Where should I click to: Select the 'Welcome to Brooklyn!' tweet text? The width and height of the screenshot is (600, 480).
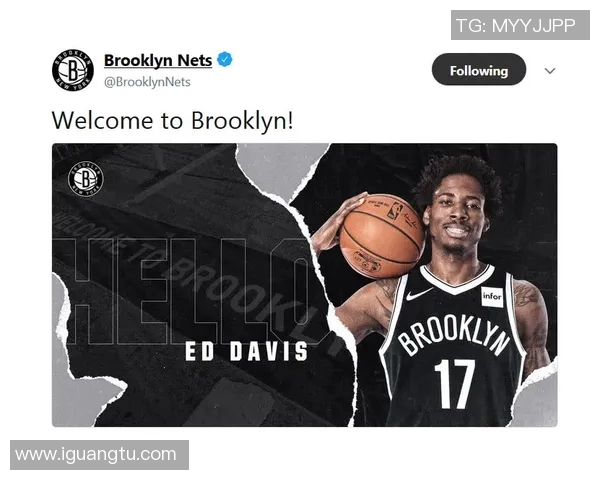point(172,120)
